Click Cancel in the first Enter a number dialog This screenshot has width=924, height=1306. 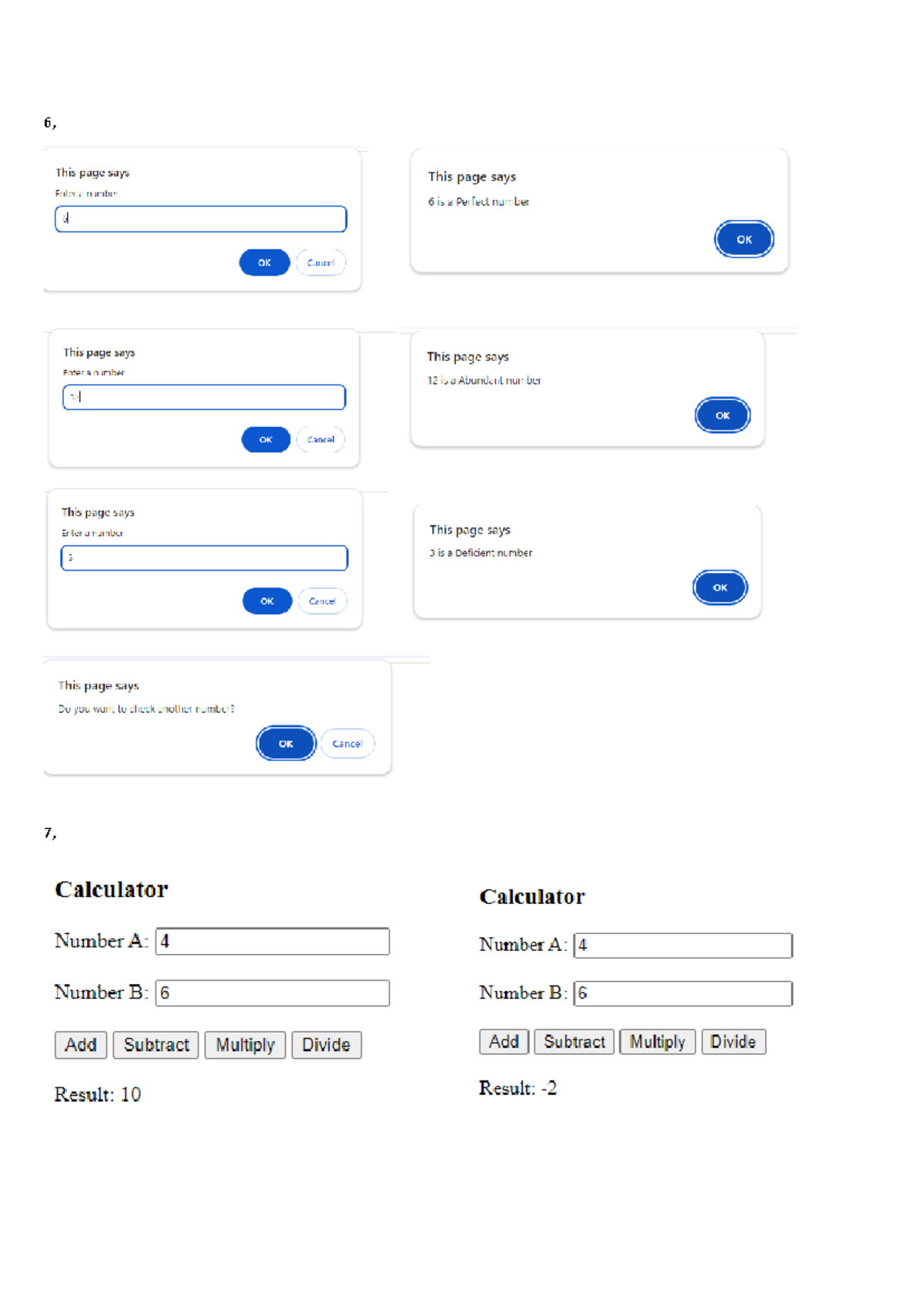(x=321, y=263)
